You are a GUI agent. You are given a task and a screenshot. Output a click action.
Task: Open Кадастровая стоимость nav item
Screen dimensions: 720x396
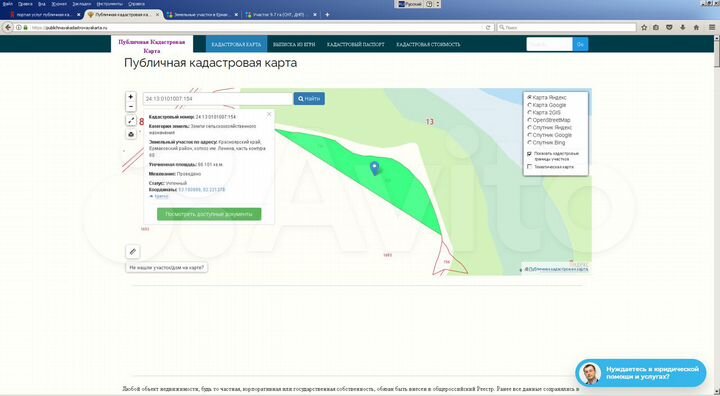tap(428, 45)
